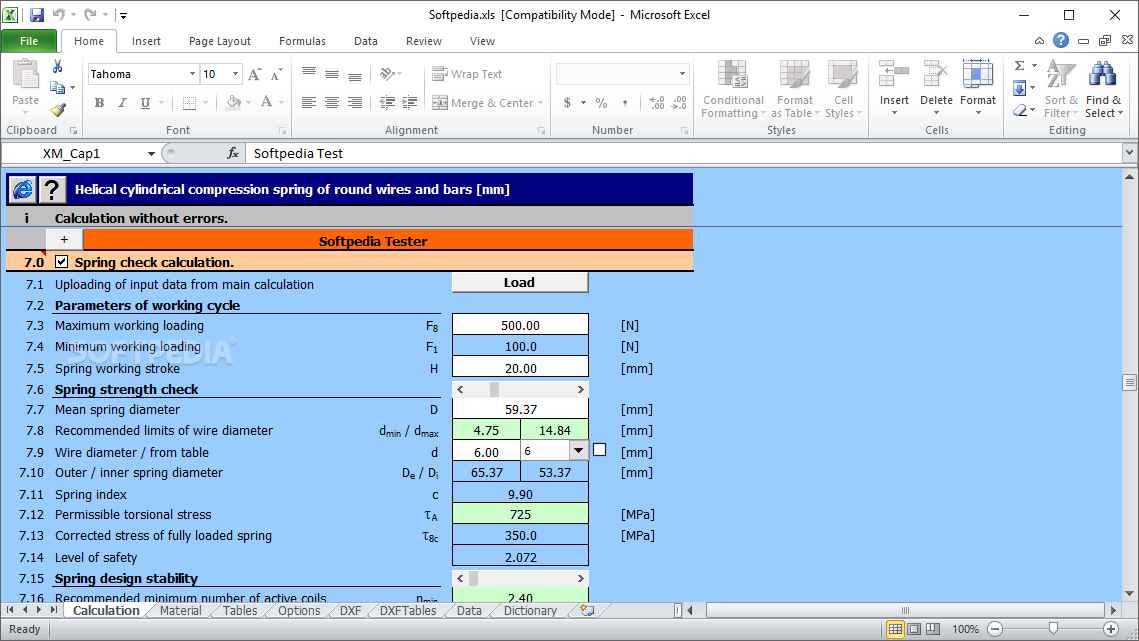Change text orientation
This screenshot has width=1139, height=641.
pos(387,74)
